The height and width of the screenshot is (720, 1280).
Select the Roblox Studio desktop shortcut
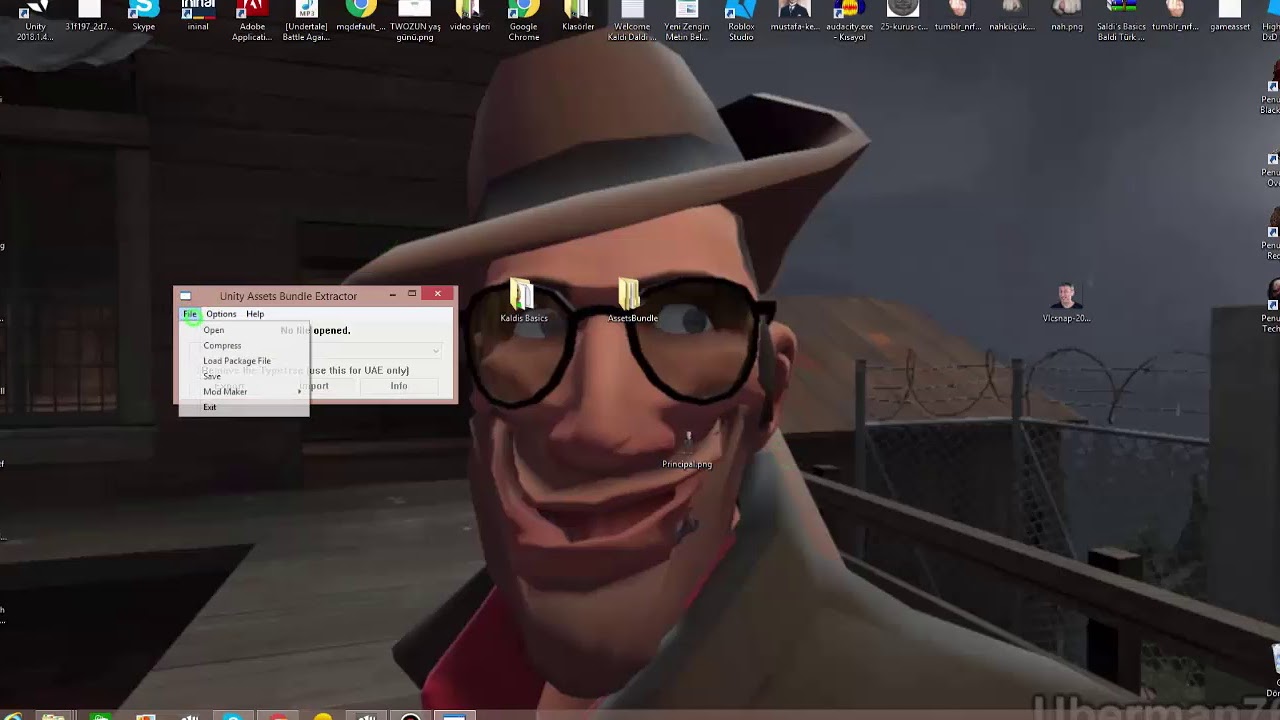click(741, 20)
